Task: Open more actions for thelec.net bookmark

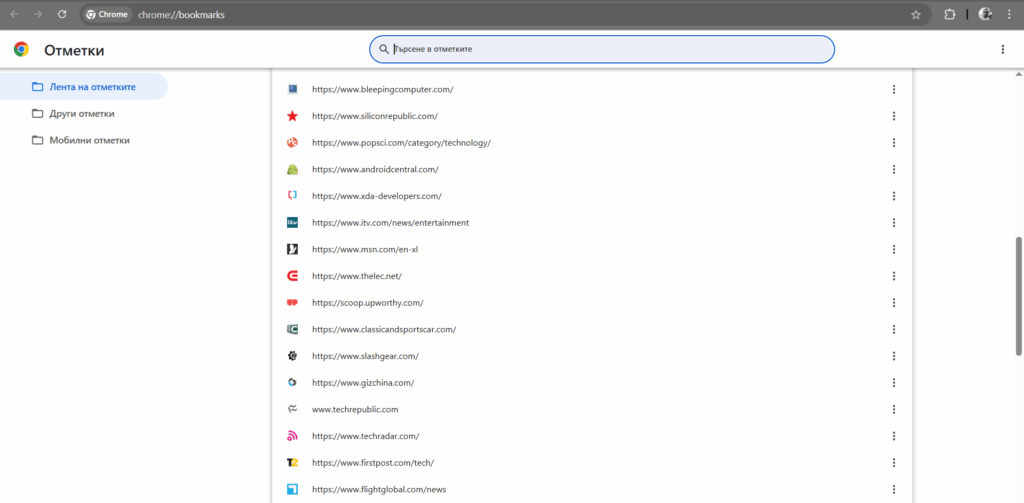Action: click(x=894, y=276)
